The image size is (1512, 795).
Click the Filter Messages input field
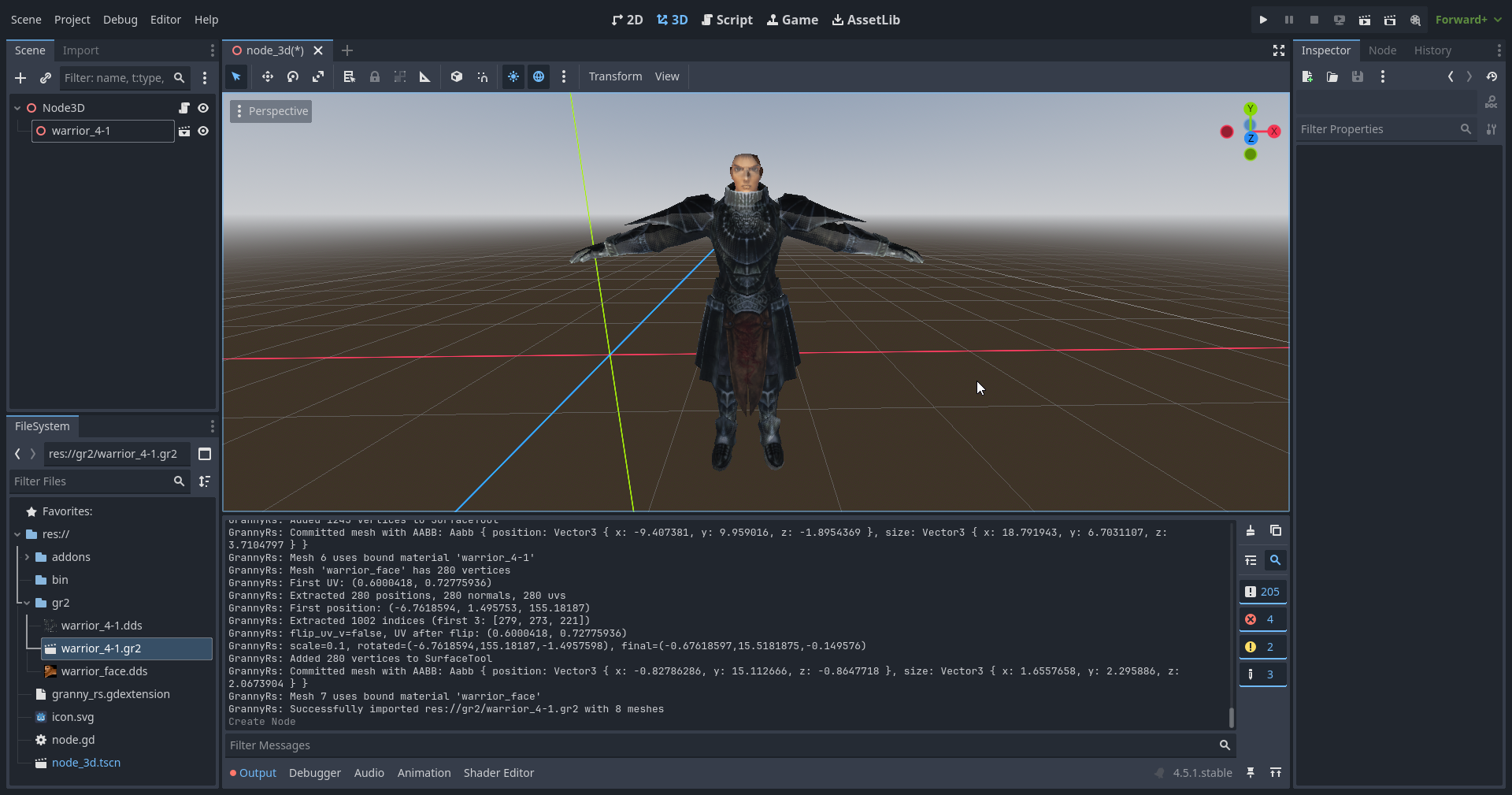click(x=730, y=745)
